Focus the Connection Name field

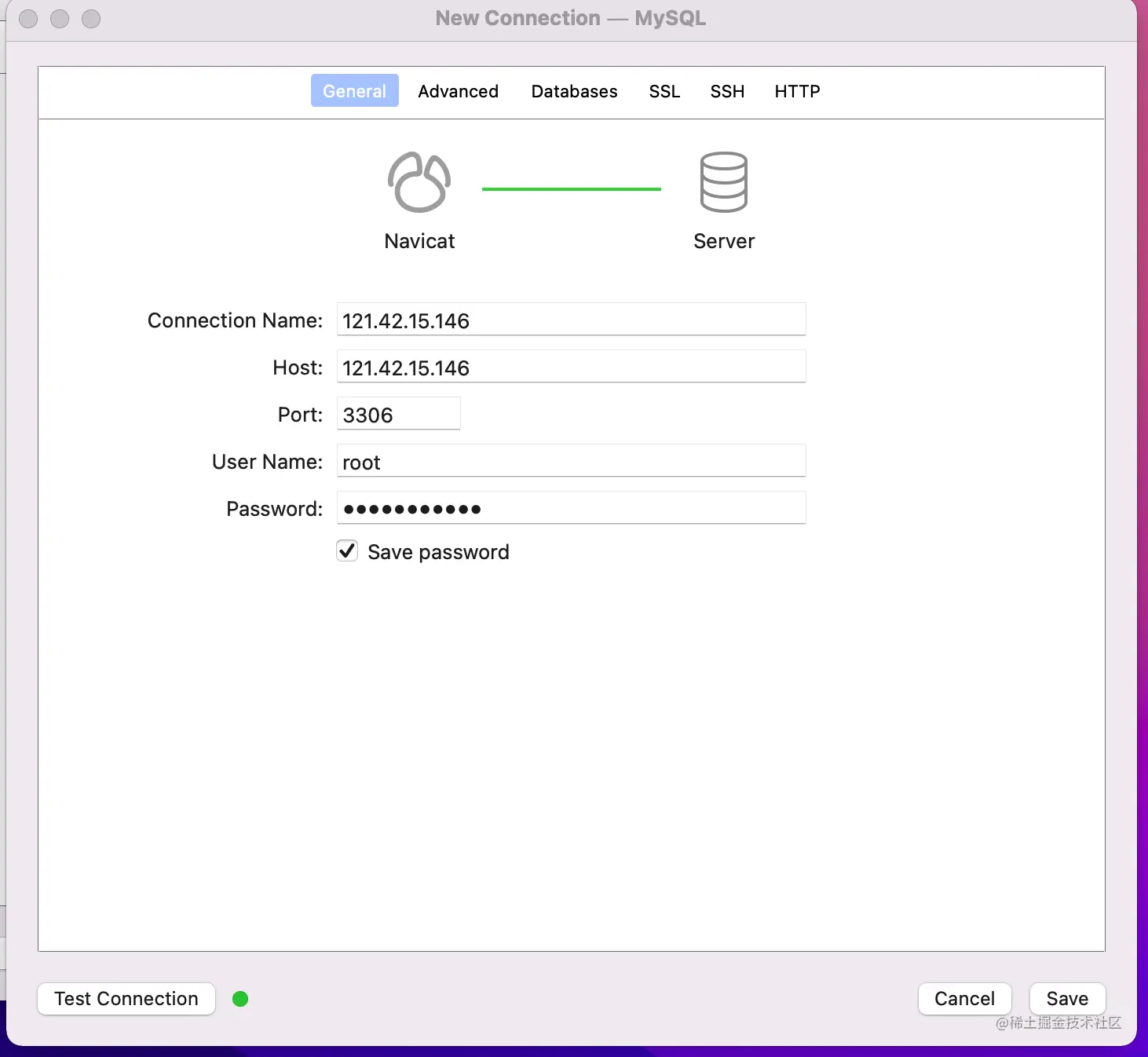click(571, 320)
